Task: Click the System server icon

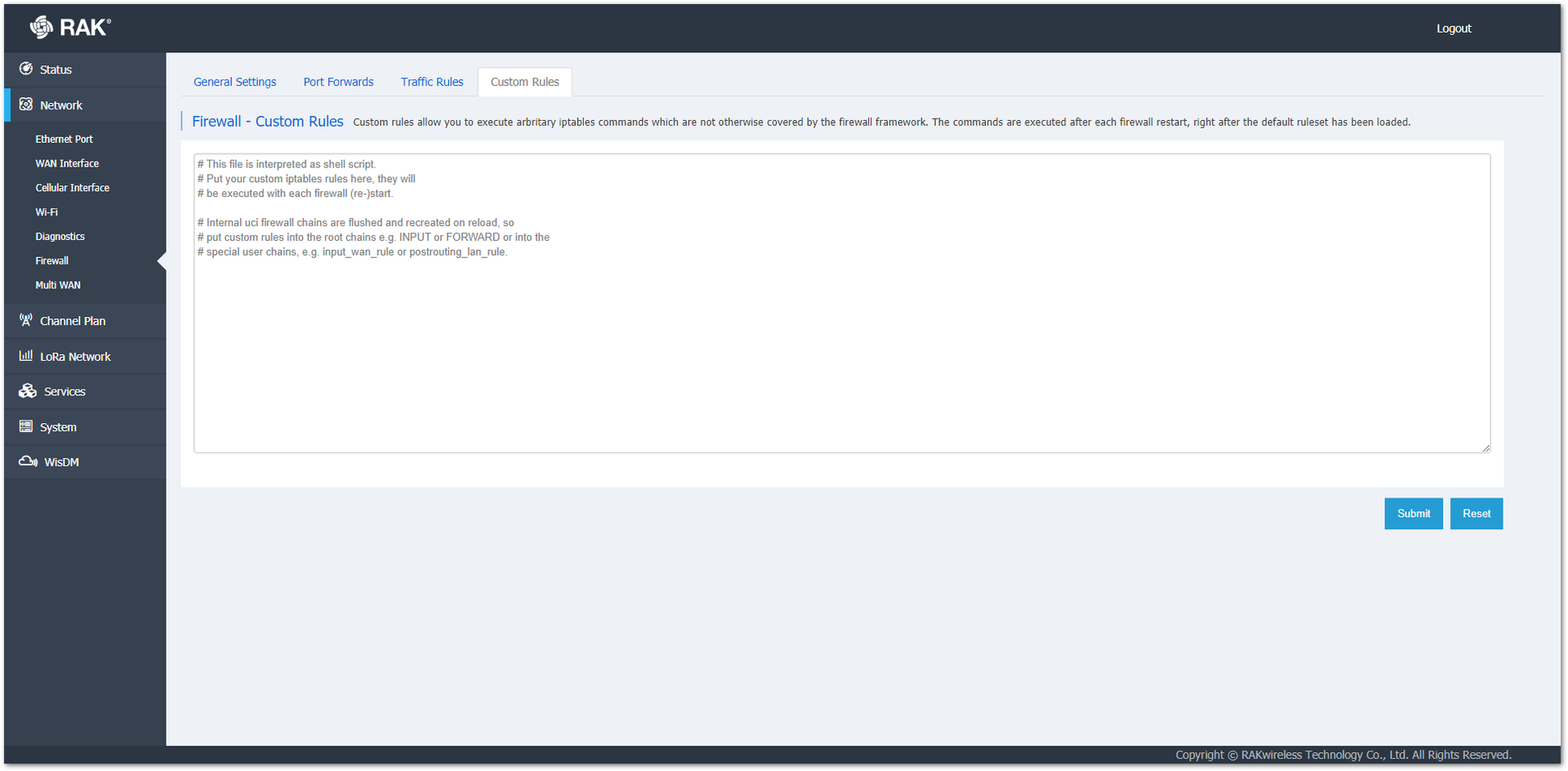Action: (26, 426)
